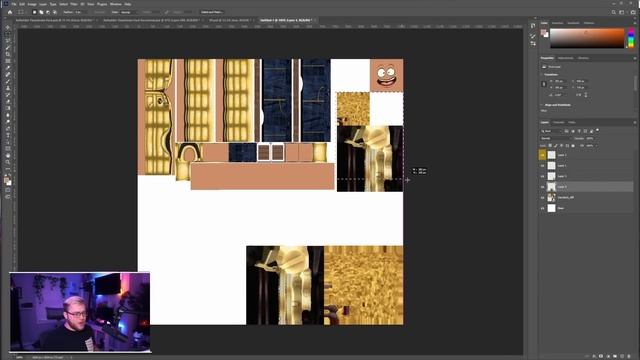The image size is (640, 360).
Task: Hide Layer 4 with its eye icon
Action: click(542, 187)
